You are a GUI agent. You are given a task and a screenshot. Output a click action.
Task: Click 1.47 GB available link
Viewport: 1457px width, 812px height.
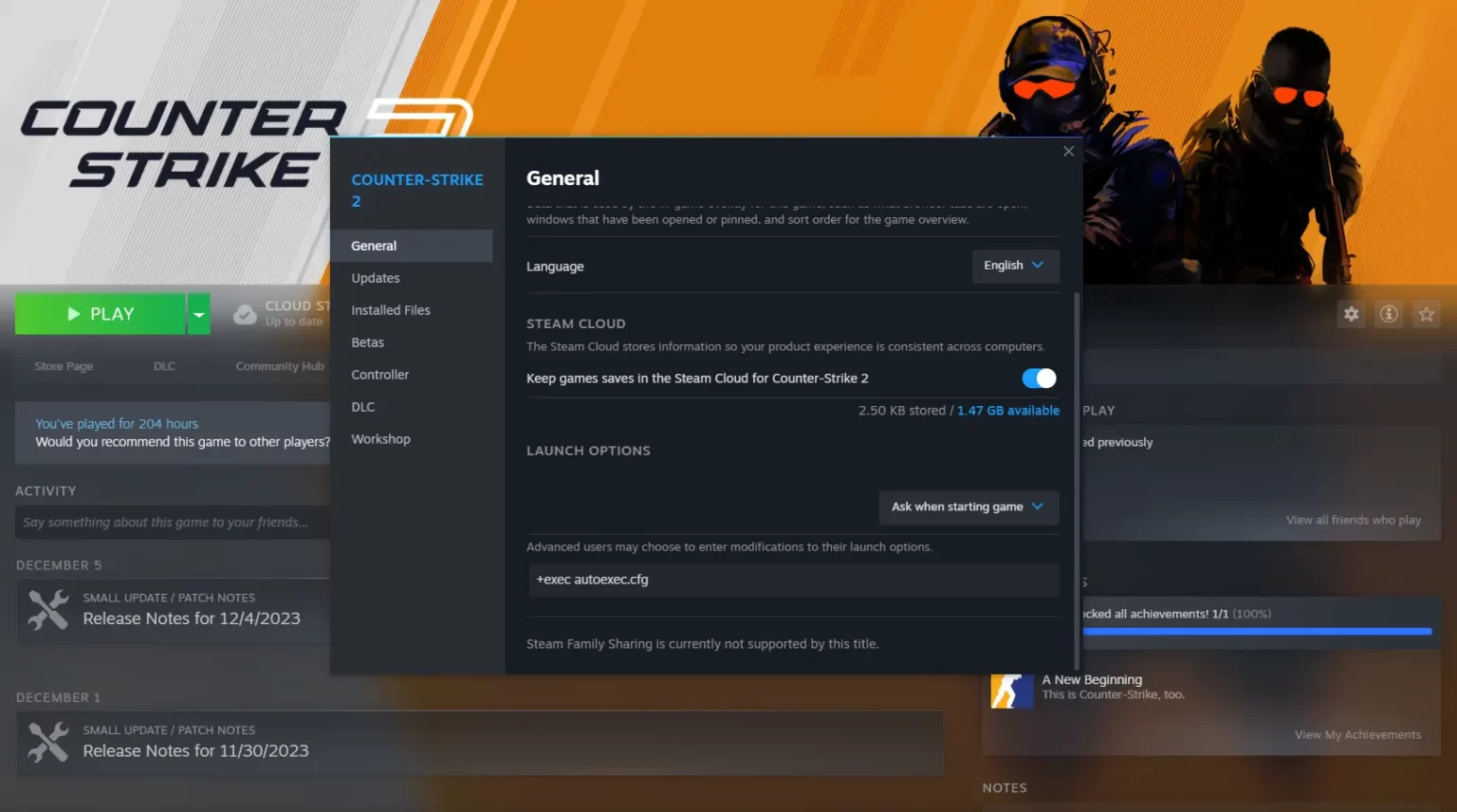1008,411
